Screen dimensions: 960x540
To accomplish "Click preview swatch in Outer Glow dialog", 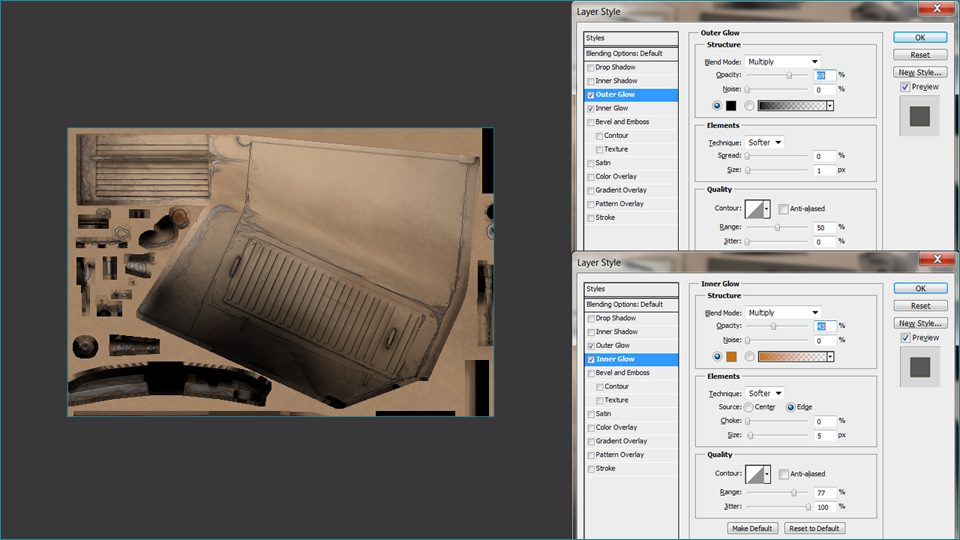I will coord(920,116).
